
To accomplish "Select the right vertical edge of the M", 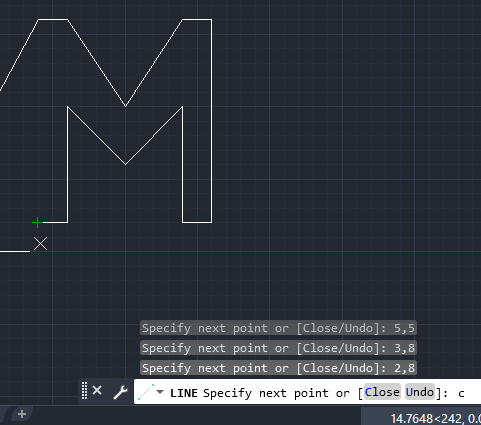I will [x=212, y=121].
